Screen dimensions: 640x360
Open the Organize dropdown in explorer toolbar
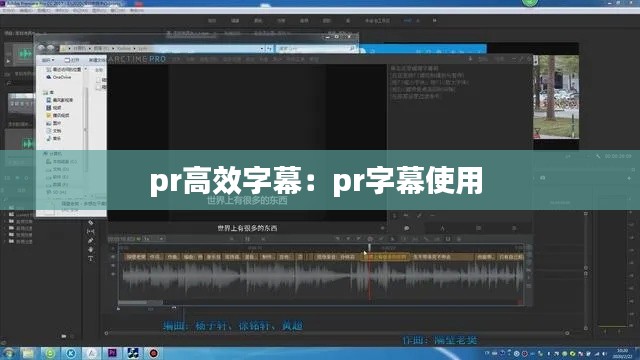48,60
